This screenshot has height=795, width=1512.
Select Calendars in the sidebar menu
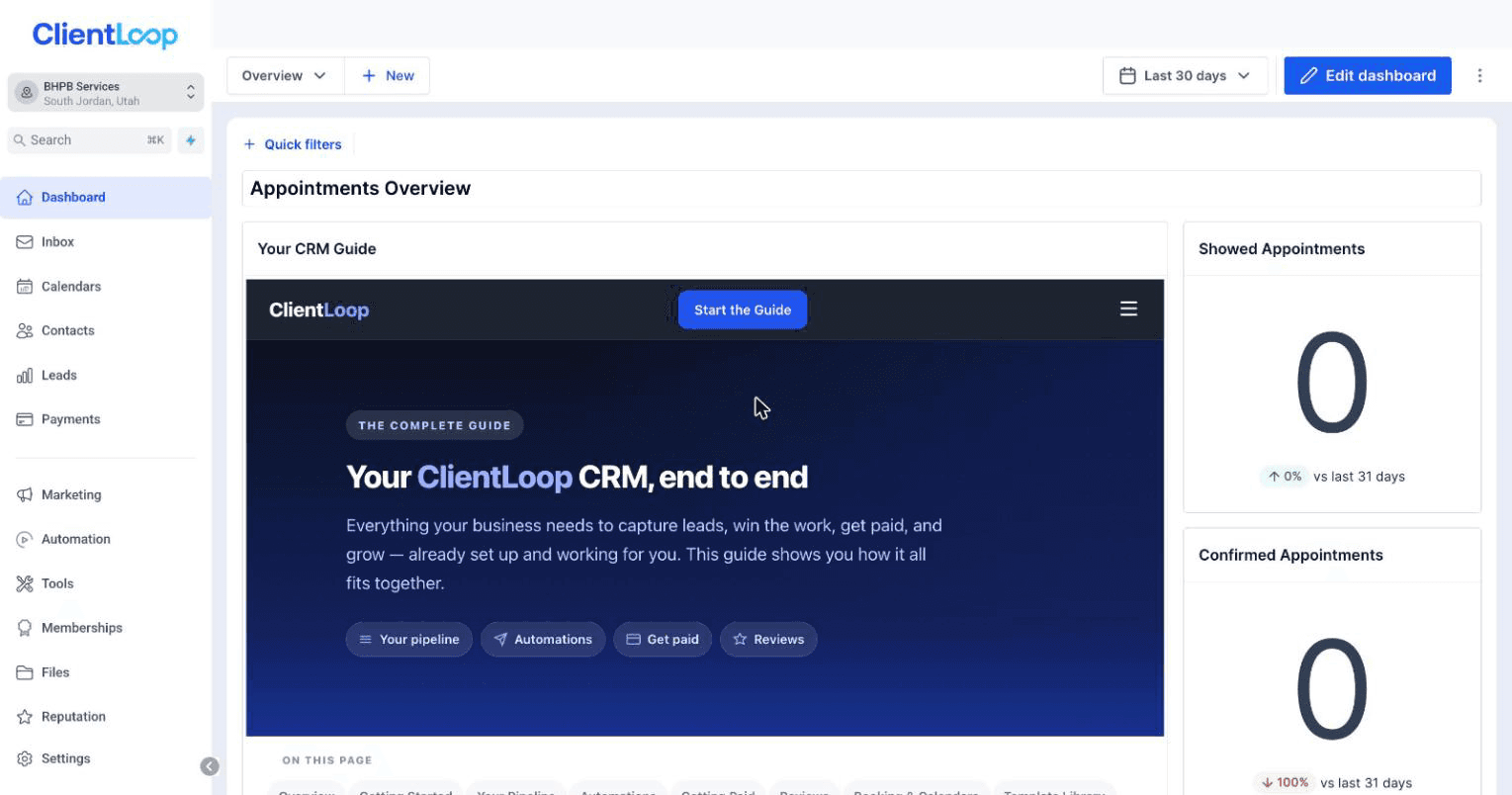106,287
